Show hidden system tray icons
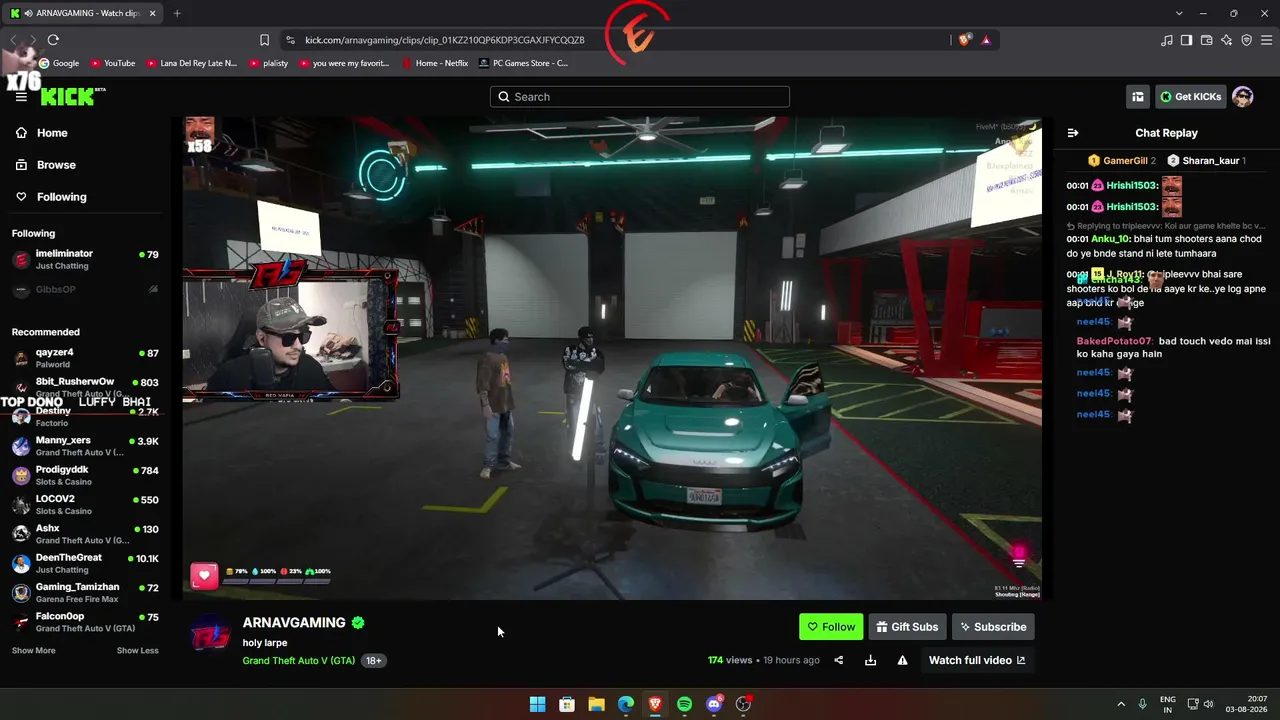The height and width of the screenshot is (720, 1280). (x=1121, y=704)
